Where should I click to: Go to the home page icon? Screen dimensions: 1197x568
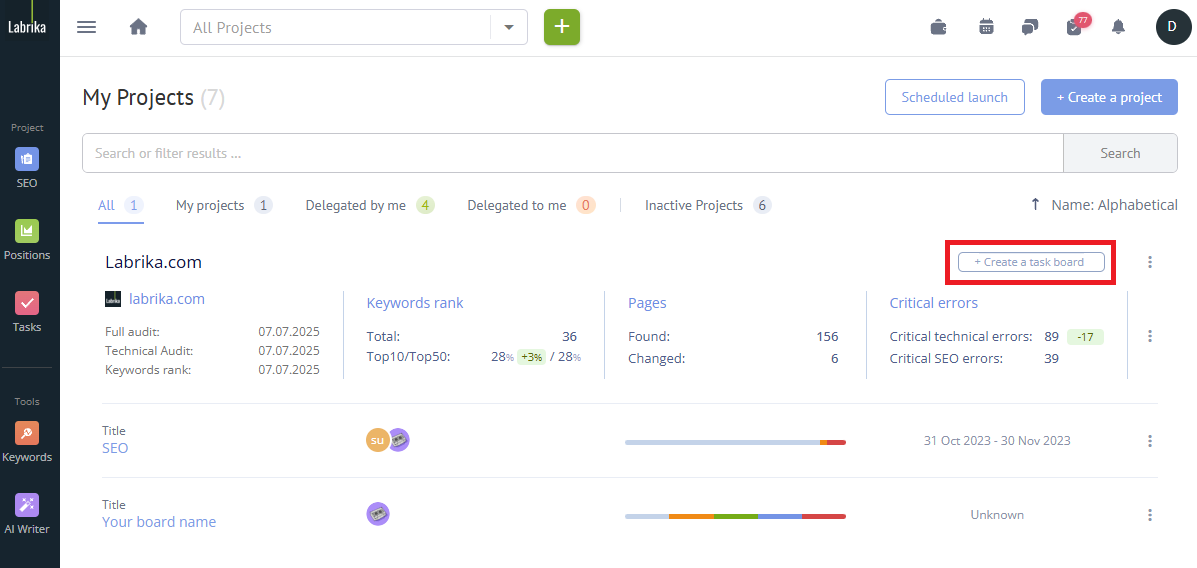point(138,27)
